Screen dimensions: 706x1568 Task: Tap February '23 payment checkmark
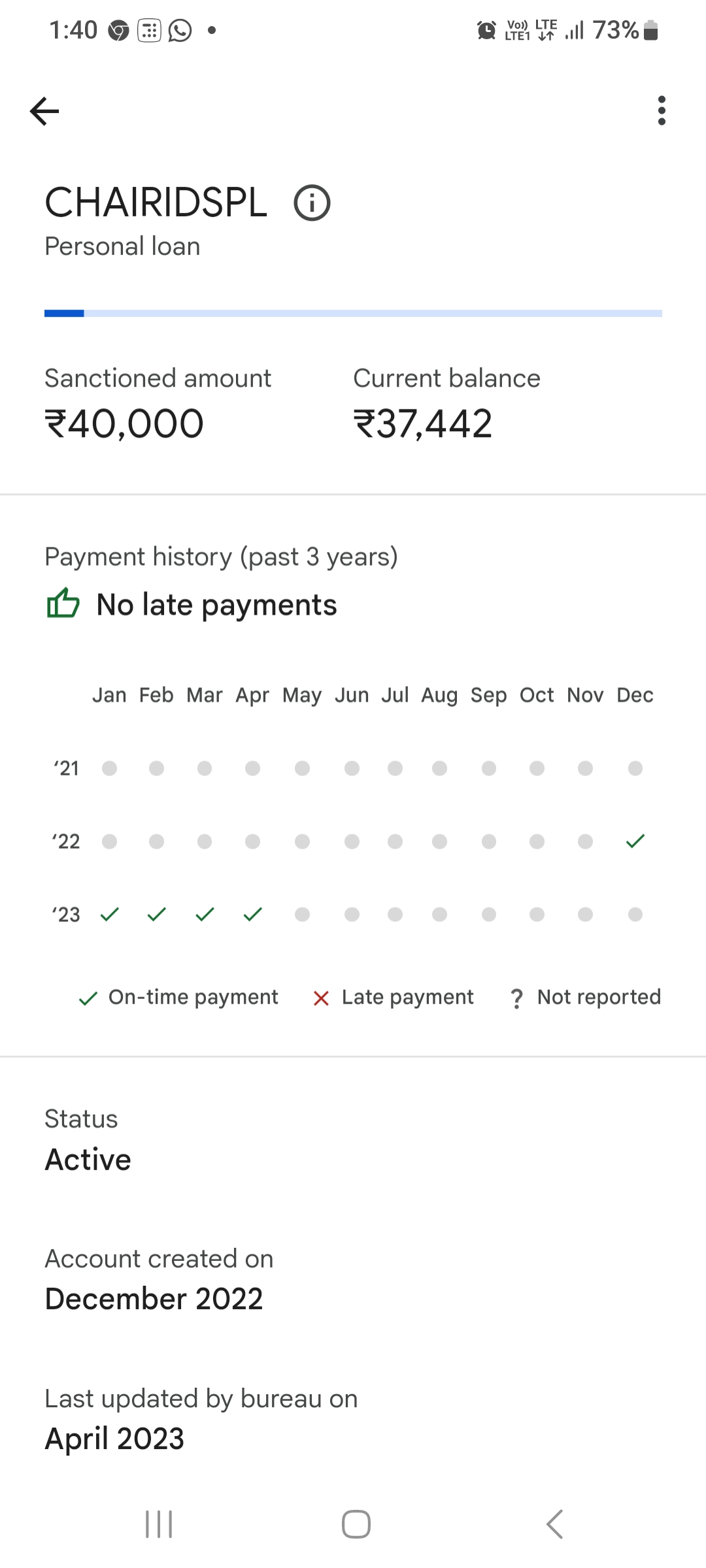click(156, 915)
